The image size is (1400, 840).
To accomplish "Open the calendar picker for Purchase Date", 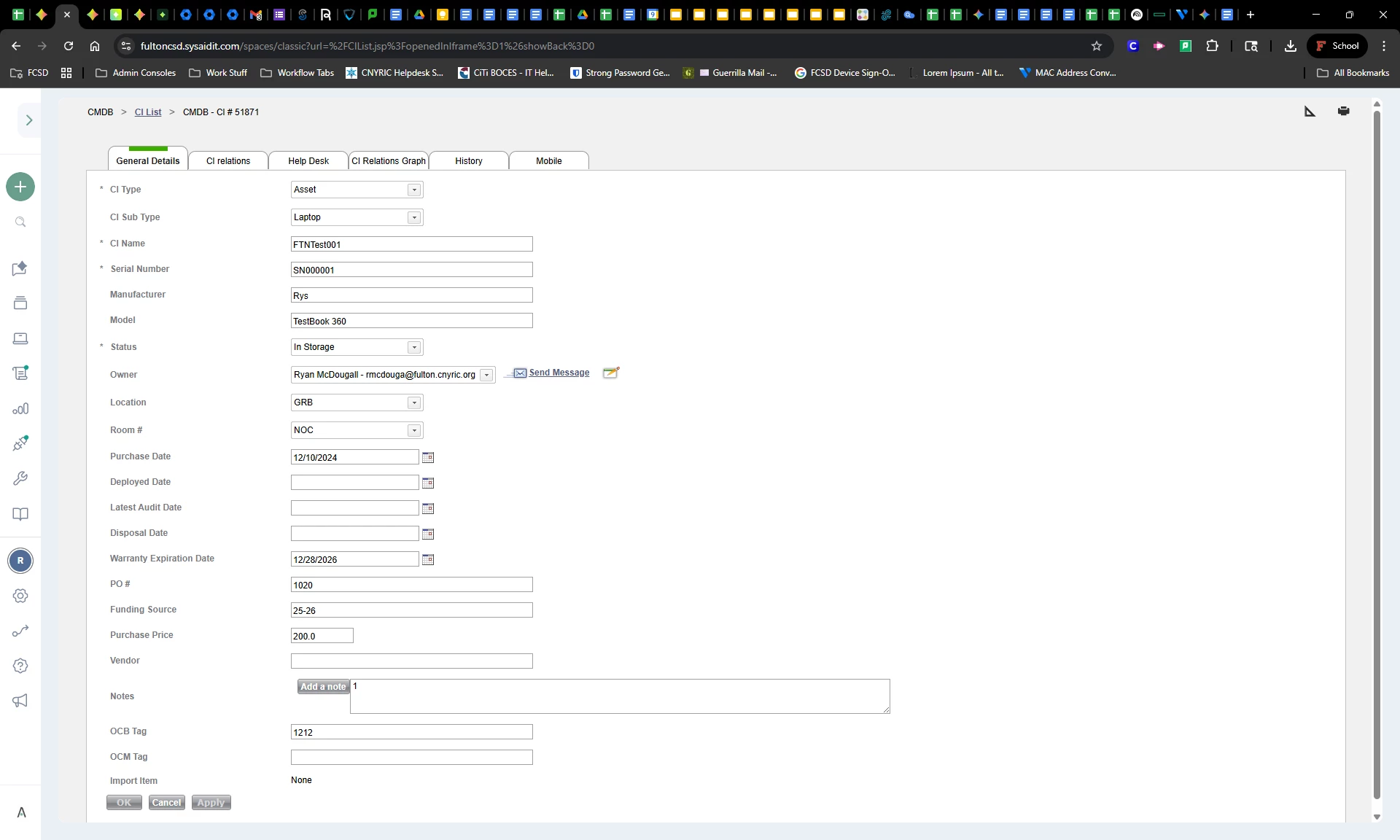I will click(x=428, y=457).
